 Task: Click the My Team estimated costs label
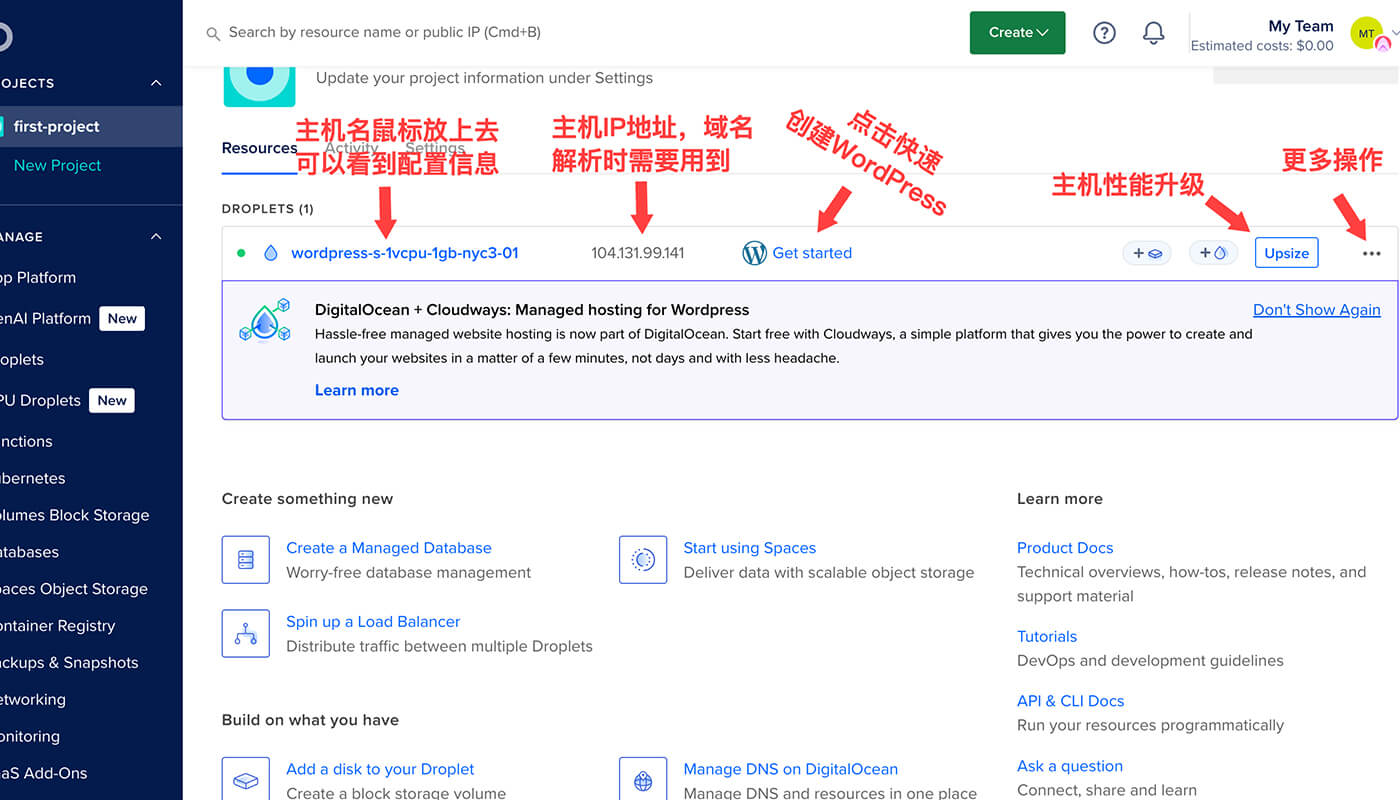click(x=1262, y=36)
